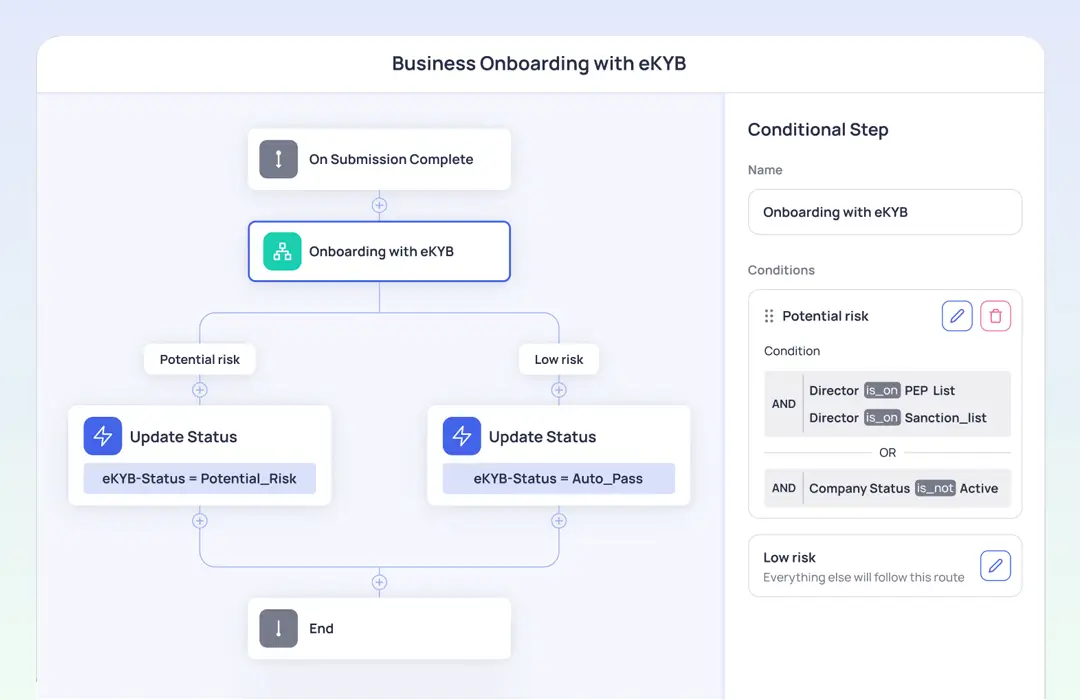Toggle the is_on operator for Sanction_list

881,417
